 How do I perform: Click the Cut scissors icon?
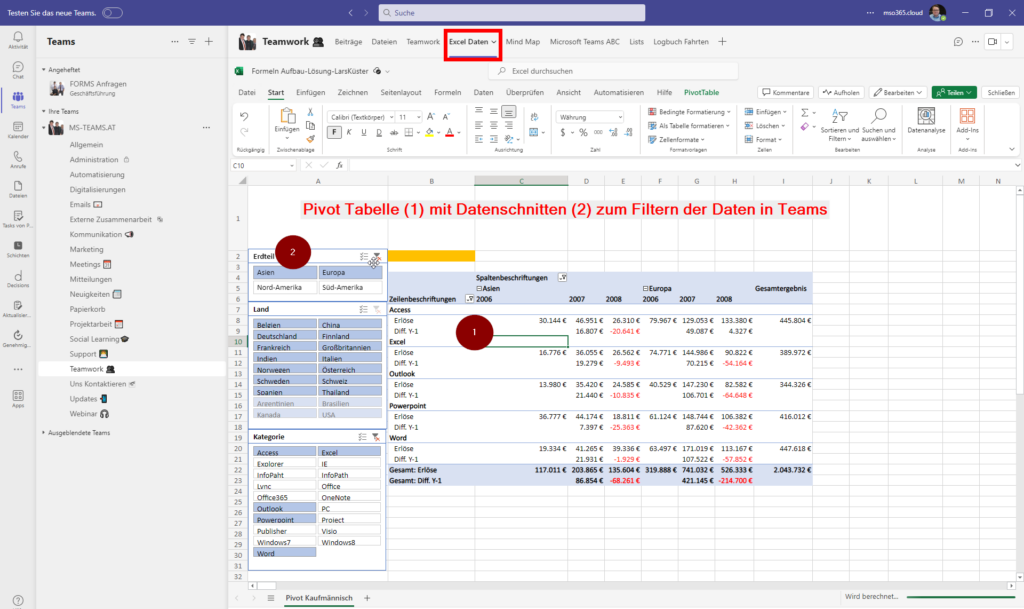[x=310, y=112]
